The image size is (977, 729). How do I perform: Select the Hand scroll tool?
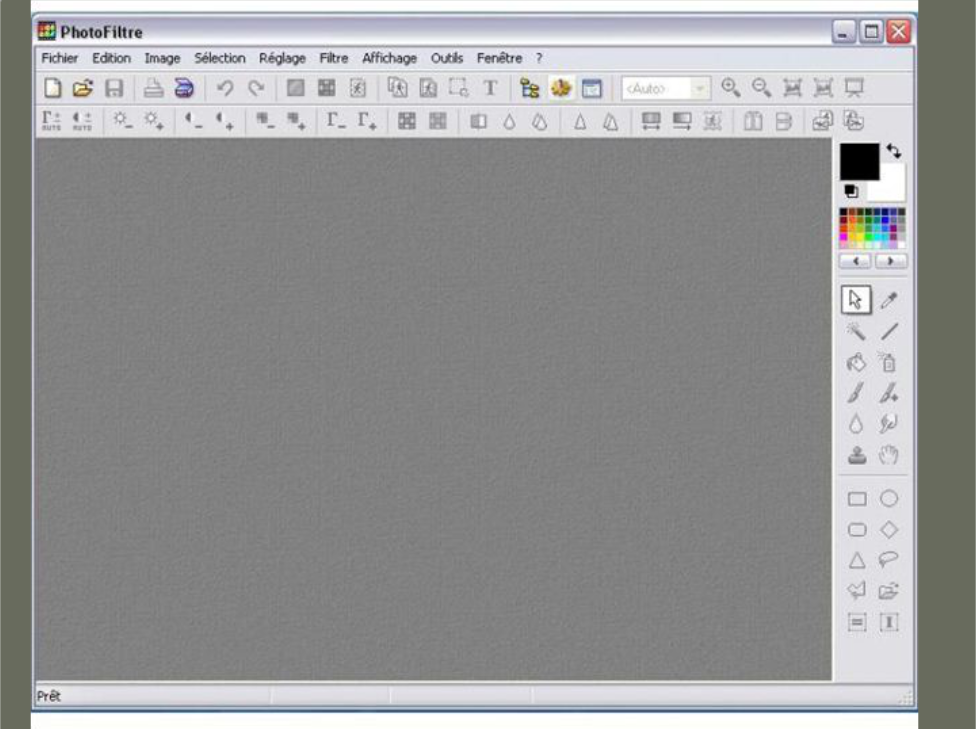(889, 455)
